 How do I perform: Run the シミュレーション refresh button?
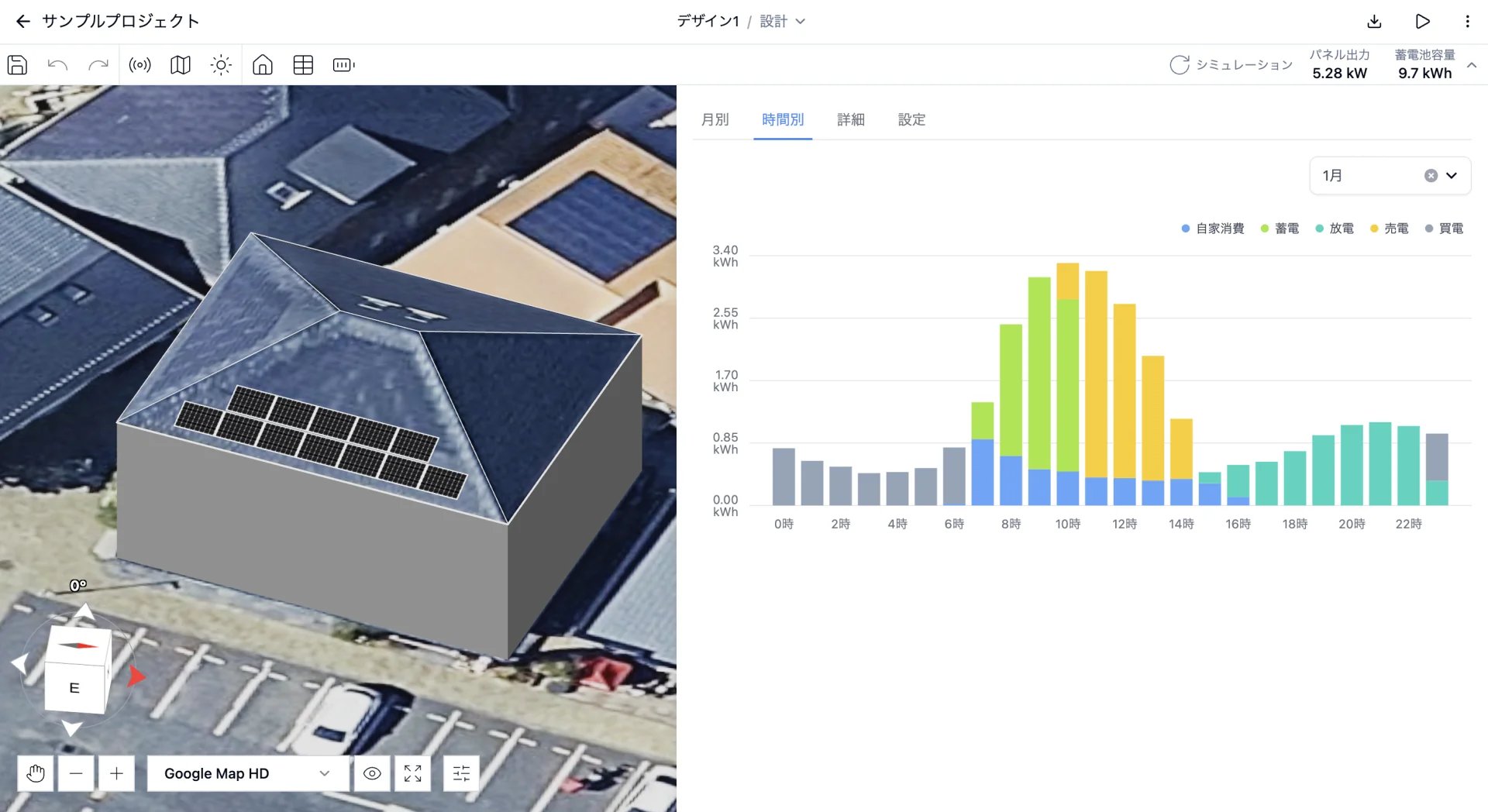coord(1231,65)
